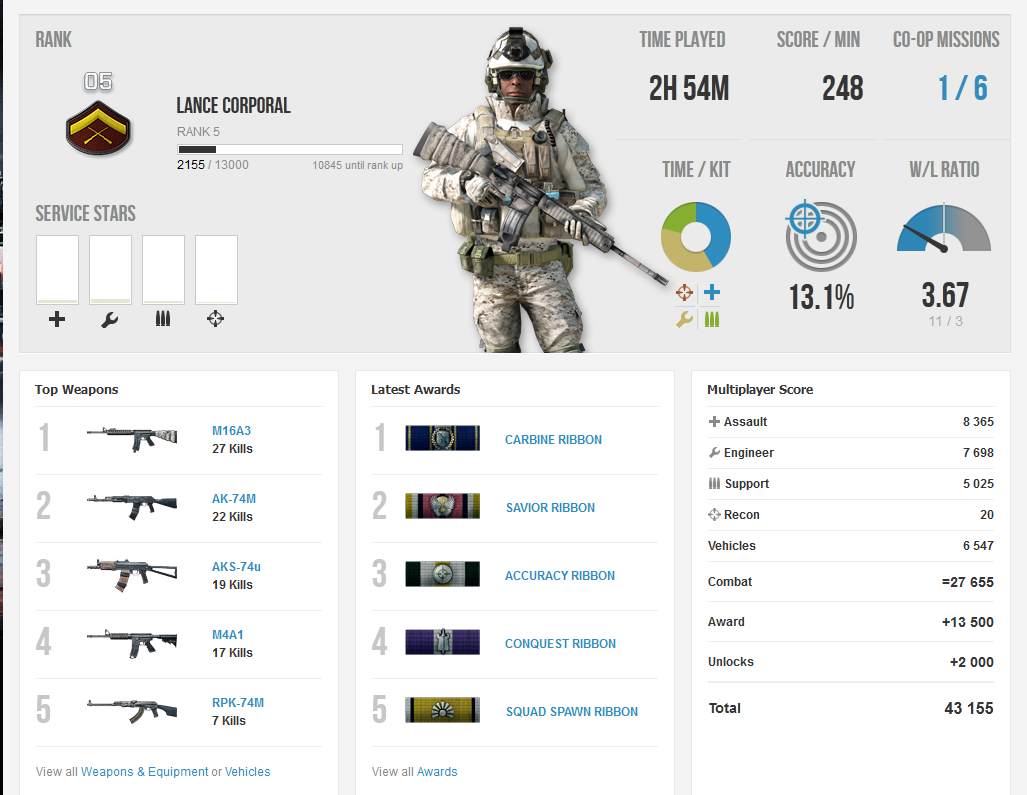Click the Carbine Ribbon image

coord(443,437)
